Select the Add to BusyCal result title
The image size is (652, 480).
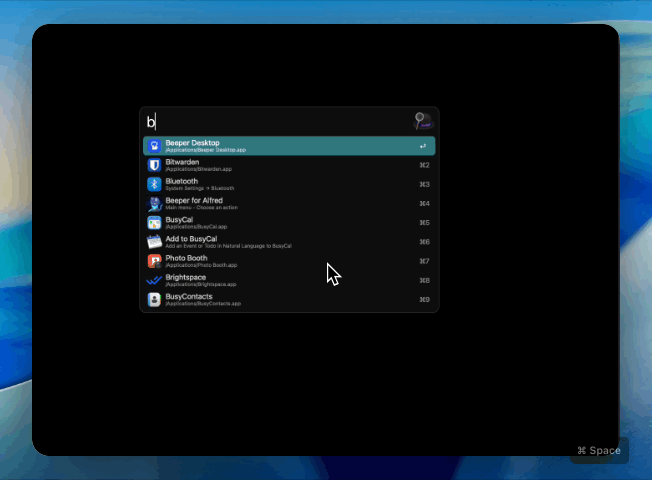pyautogui.click(x=191, y=239)
